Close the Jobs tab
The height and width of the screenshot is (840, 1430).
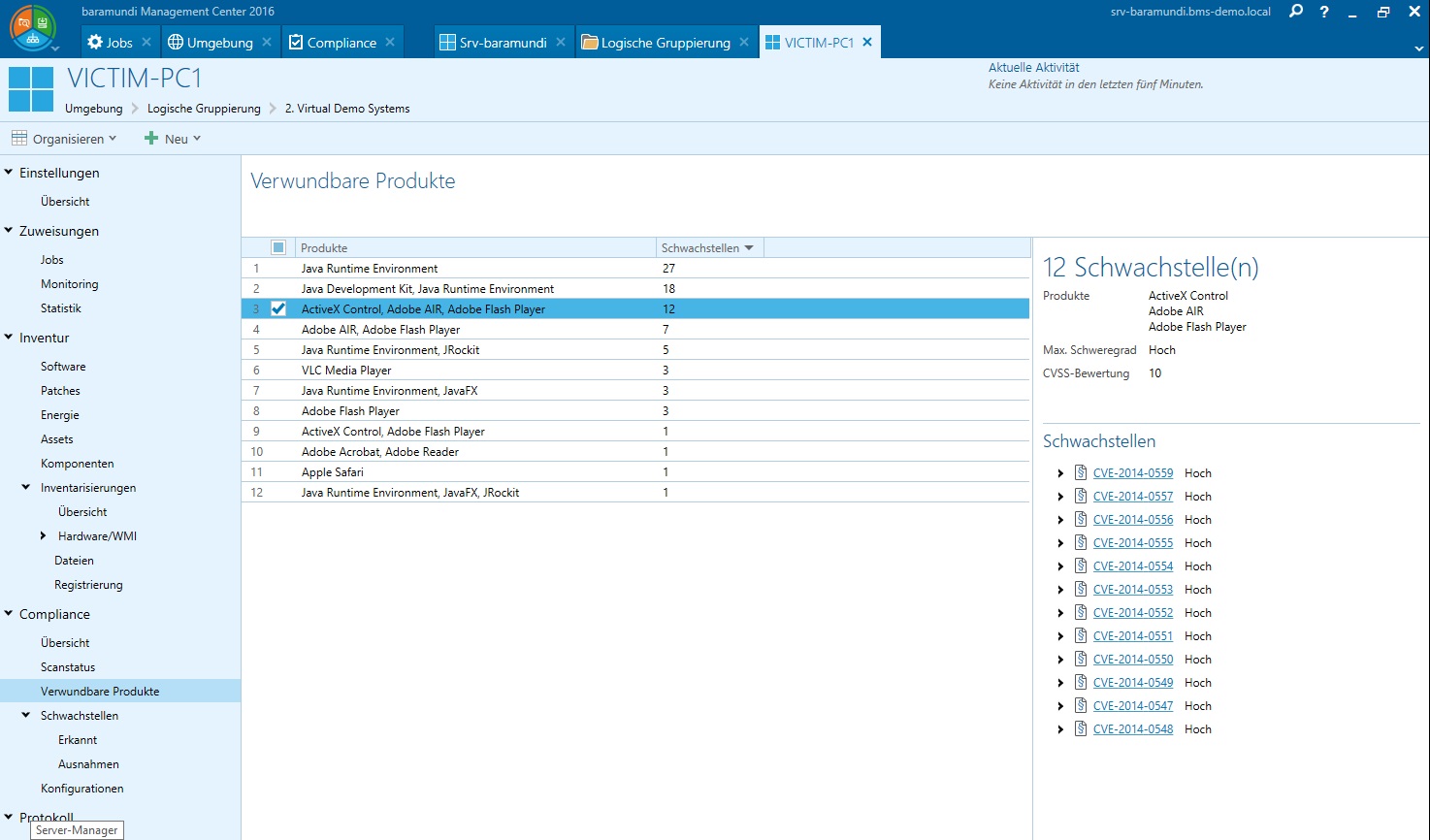(146, 42)
